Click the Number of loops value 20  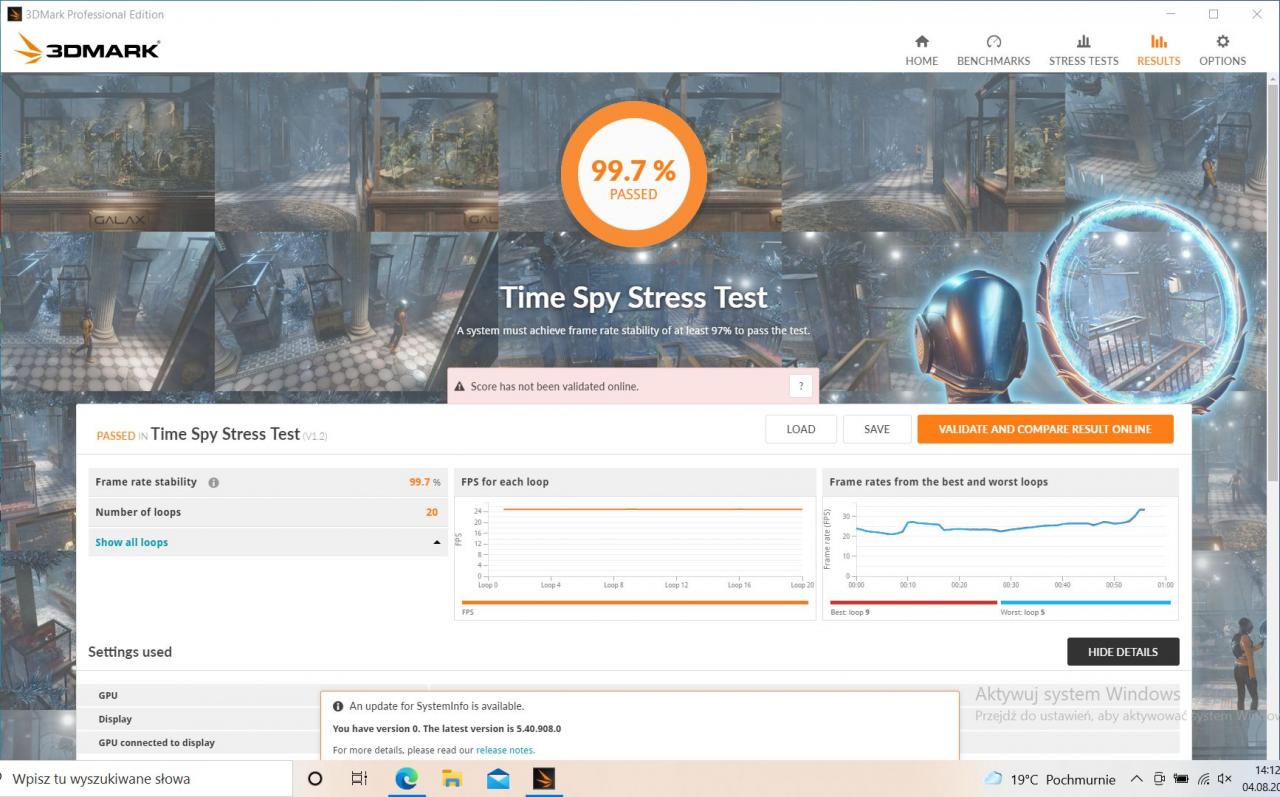[x=432, y=512]
